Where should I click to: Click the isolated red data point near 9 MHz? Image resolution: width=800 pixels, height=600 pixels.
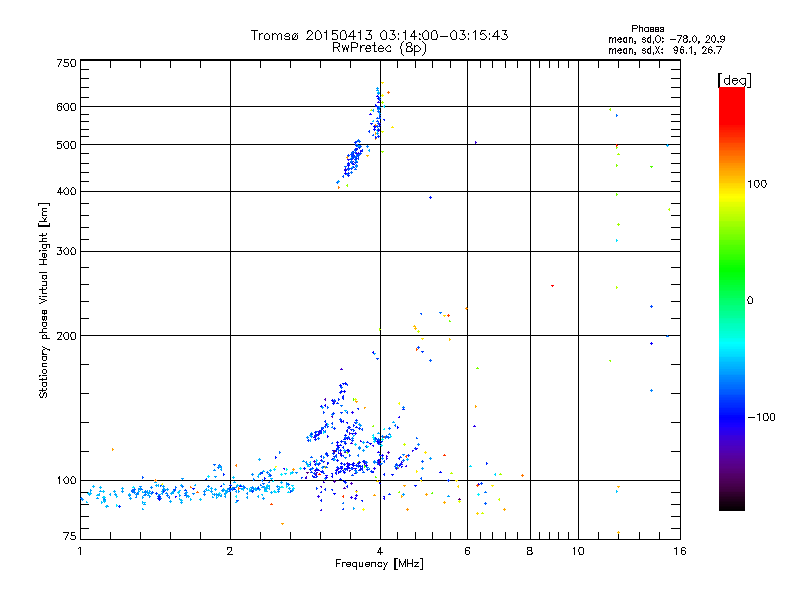tap(552, 286)
